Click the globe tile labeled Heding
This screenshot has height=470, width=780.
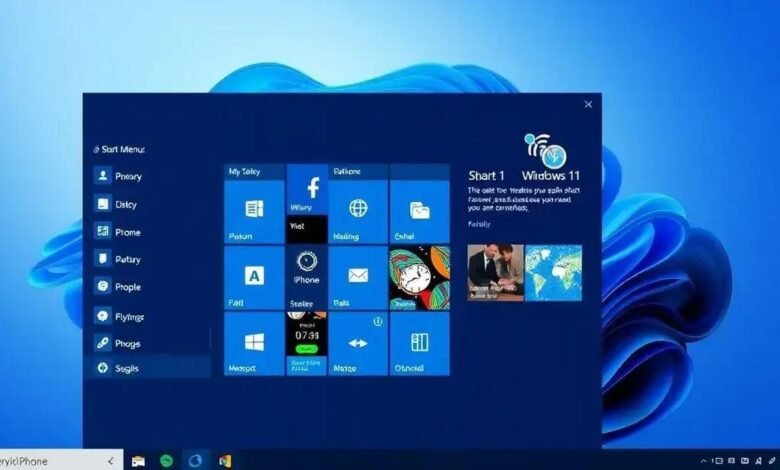[x=358, y=212]
